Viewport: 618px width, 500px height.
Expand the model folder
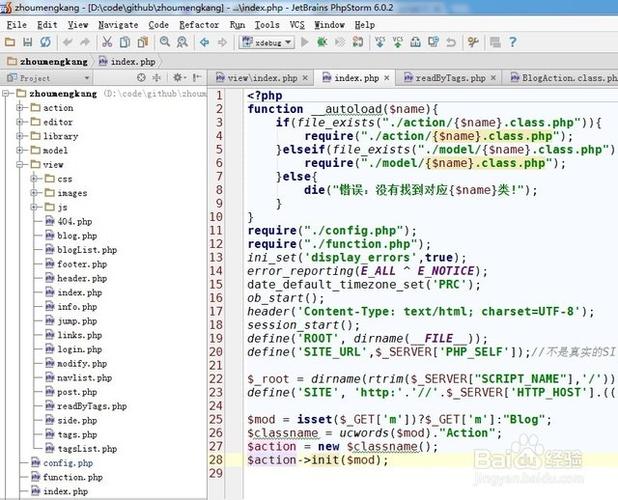pyautogui.click(x=20, y=150)
